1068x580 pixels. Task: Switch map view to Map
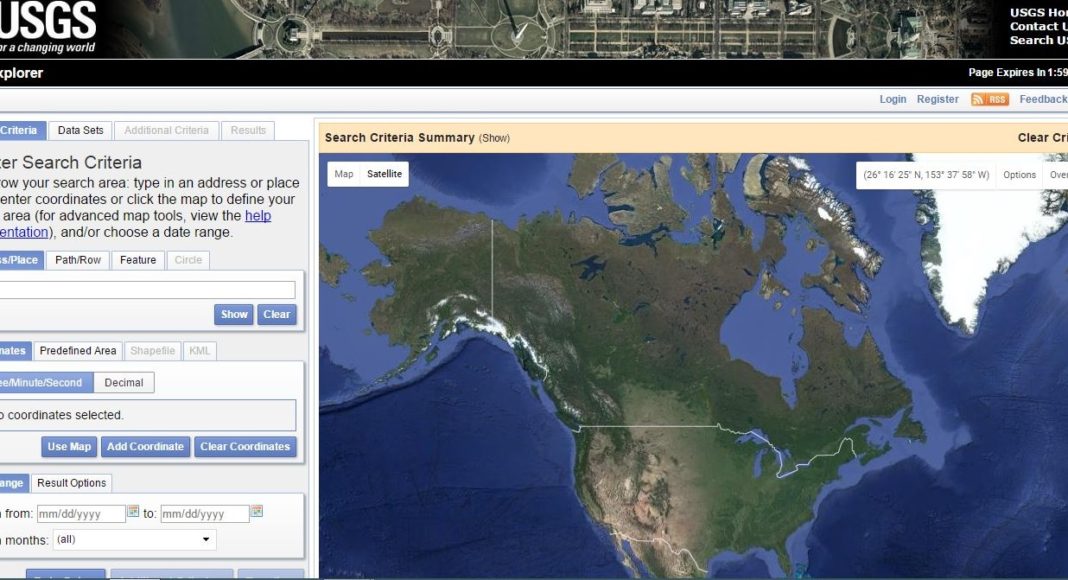[x=344, y=174]
